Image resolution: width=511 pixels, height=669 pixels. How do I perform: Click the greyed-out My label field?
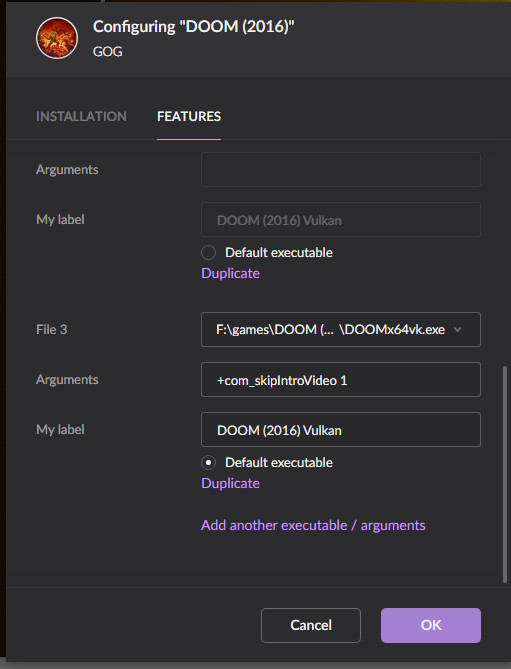pyautogui.click(x=341, y=220)
